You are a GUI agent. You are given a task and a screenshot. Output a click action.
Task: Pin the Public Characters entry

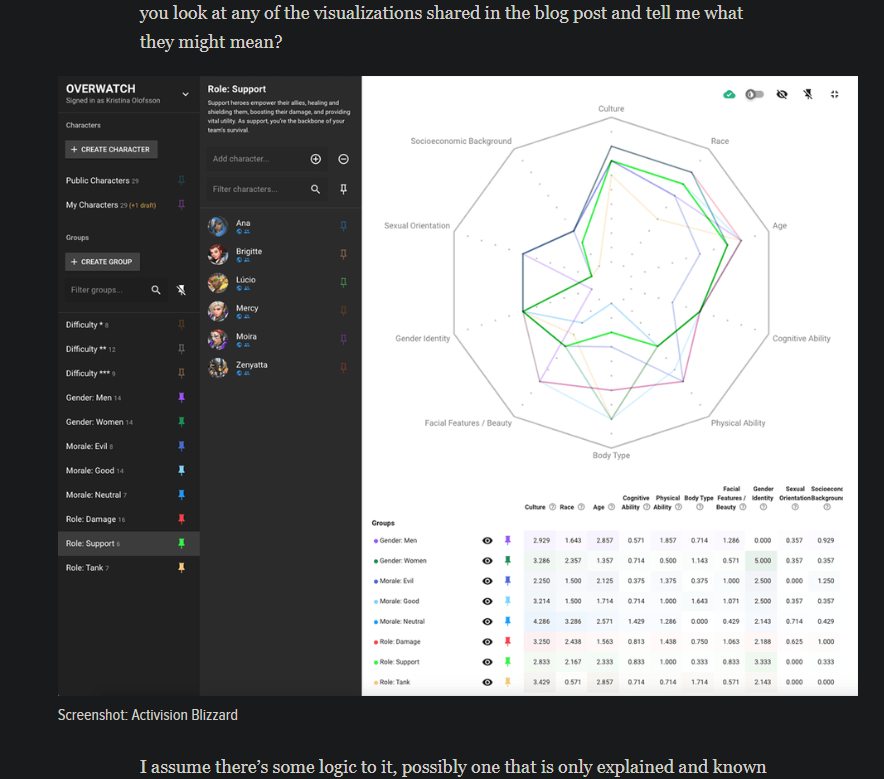click(x=182, y=180)
